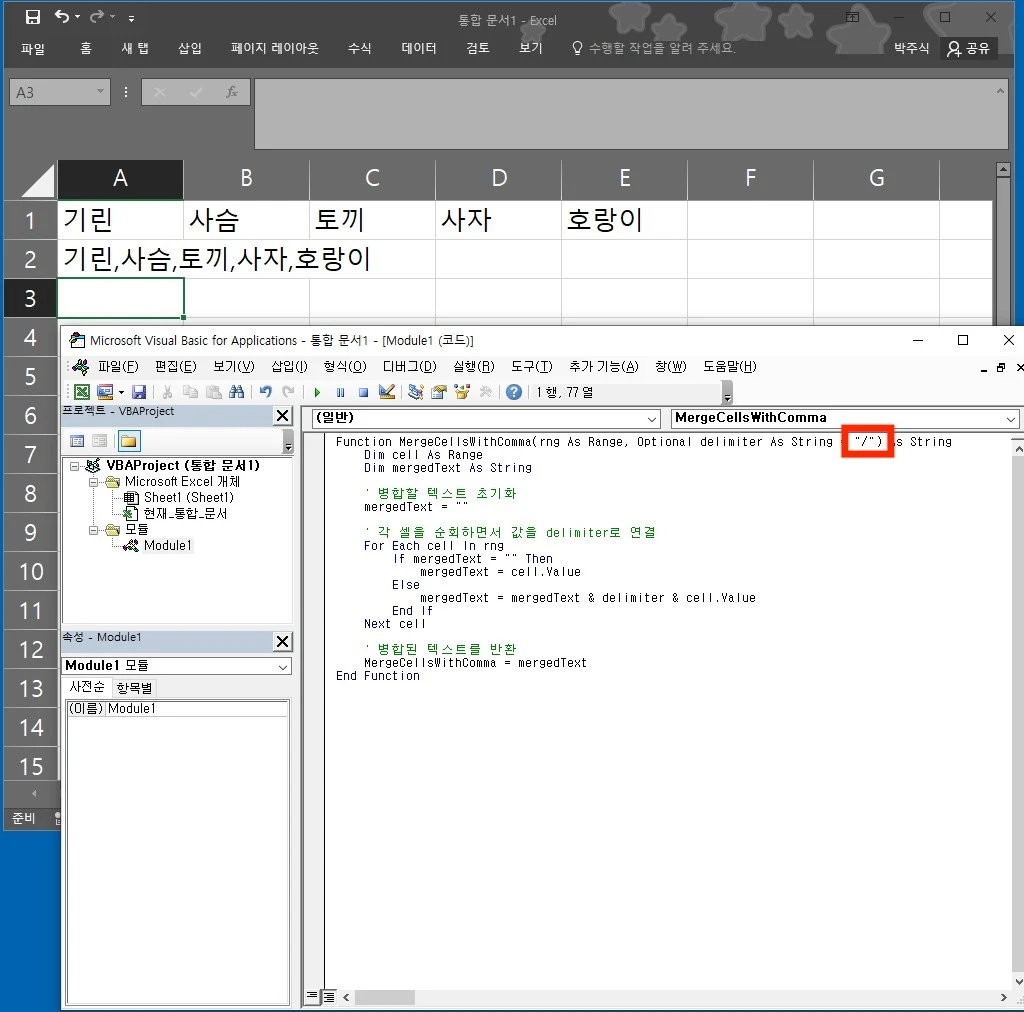Click the View Microsoft Excel icon in VBA toolbar
Image resolution: width=1024 pixels, height=1012 pixels.
(82, 392)
